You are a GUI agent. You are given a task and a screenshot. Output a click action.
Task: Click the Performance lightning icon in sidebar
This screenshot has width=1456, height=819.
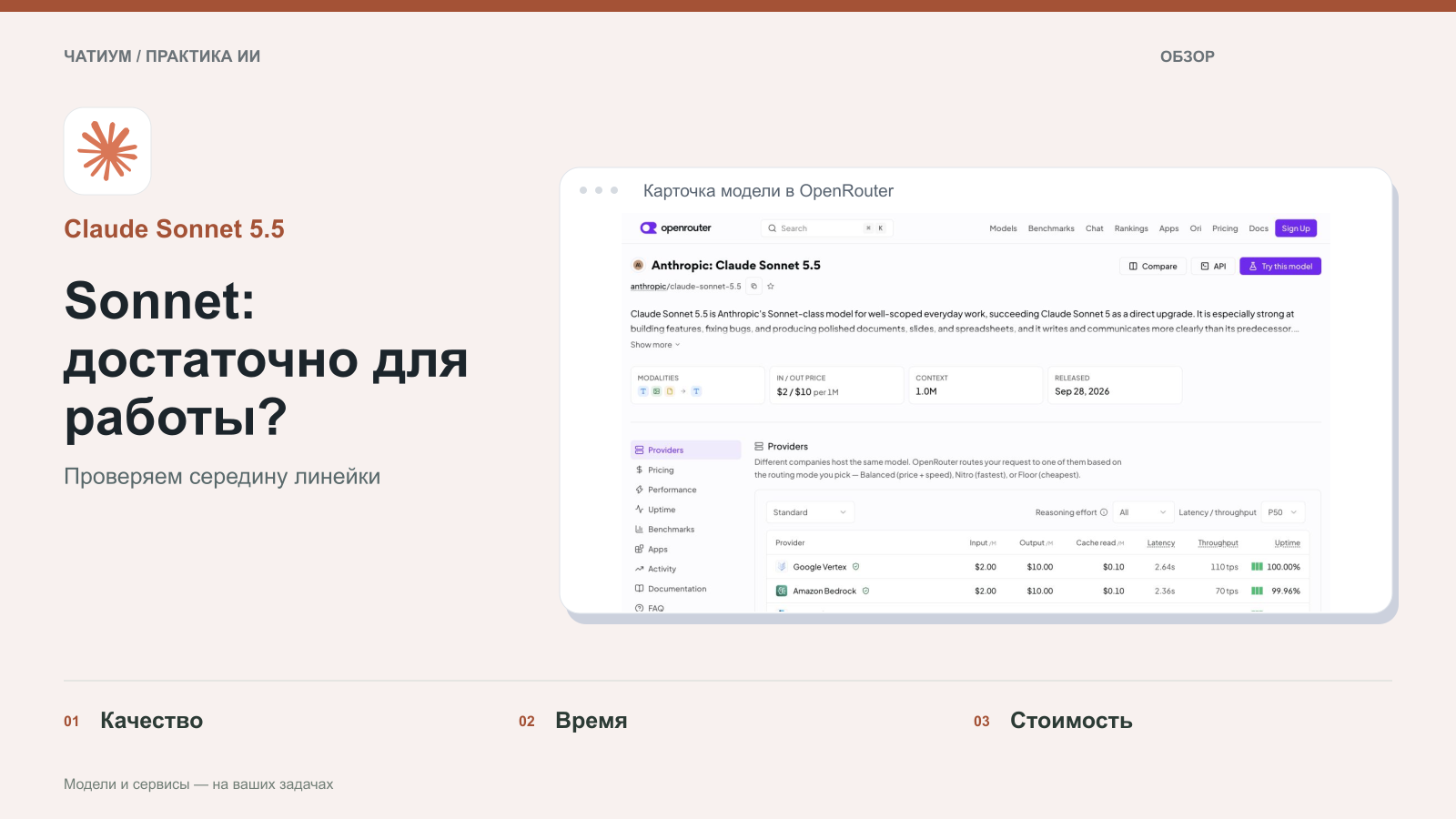point(639,490)
